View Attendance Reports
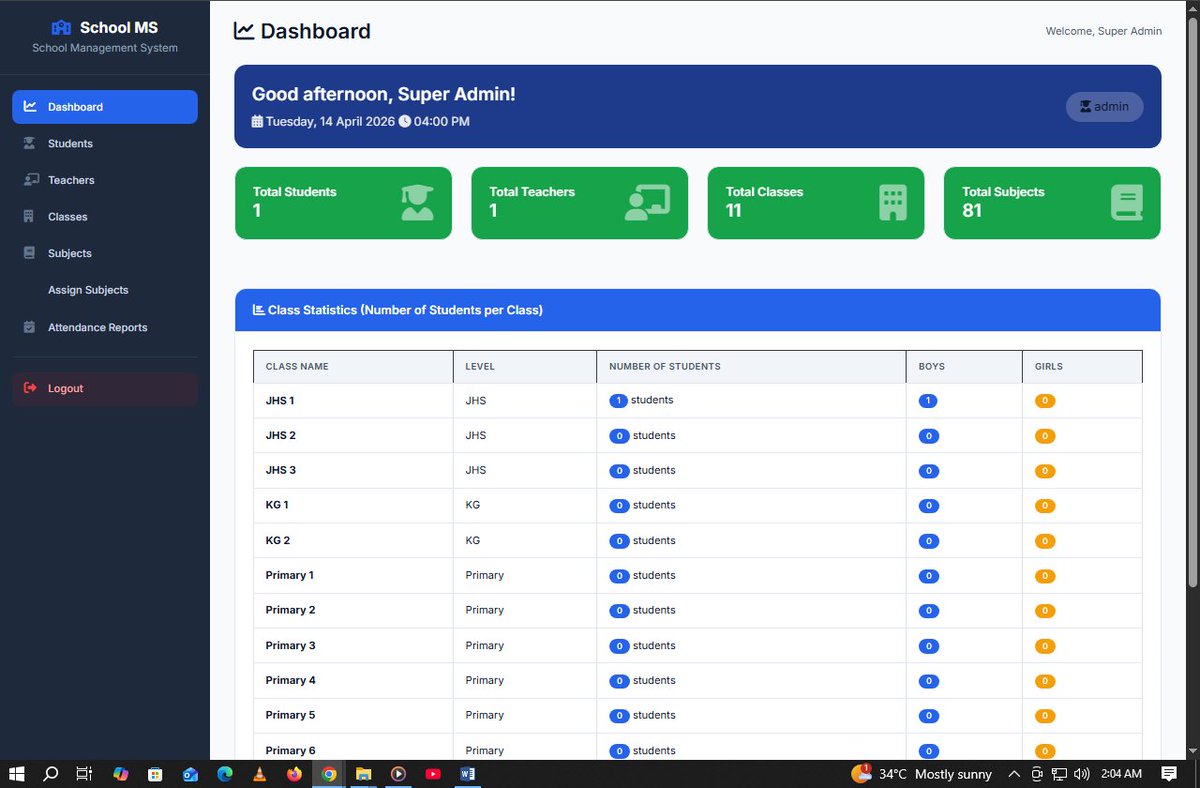The width and height of the screenshot is (1200, 788). coord(105,327)
